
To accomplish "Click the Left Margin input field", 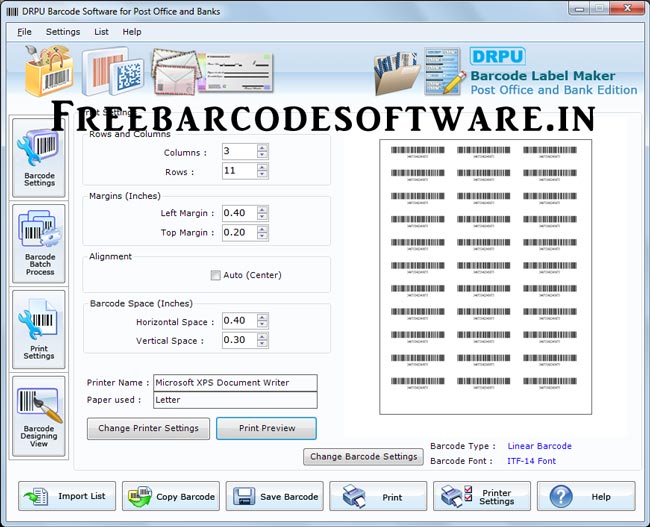I will [x=240, y=213].
